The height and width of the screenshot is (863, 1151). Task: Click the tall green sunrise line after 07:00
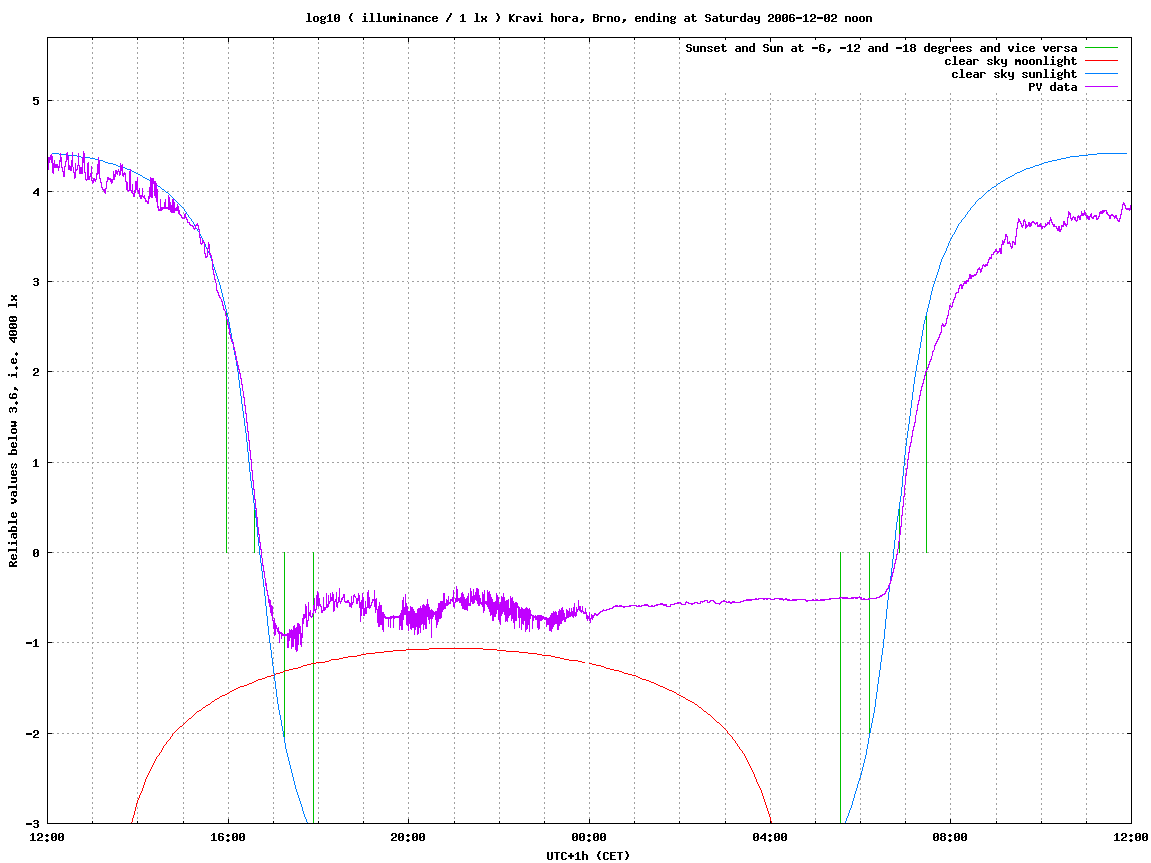point(926,433)
